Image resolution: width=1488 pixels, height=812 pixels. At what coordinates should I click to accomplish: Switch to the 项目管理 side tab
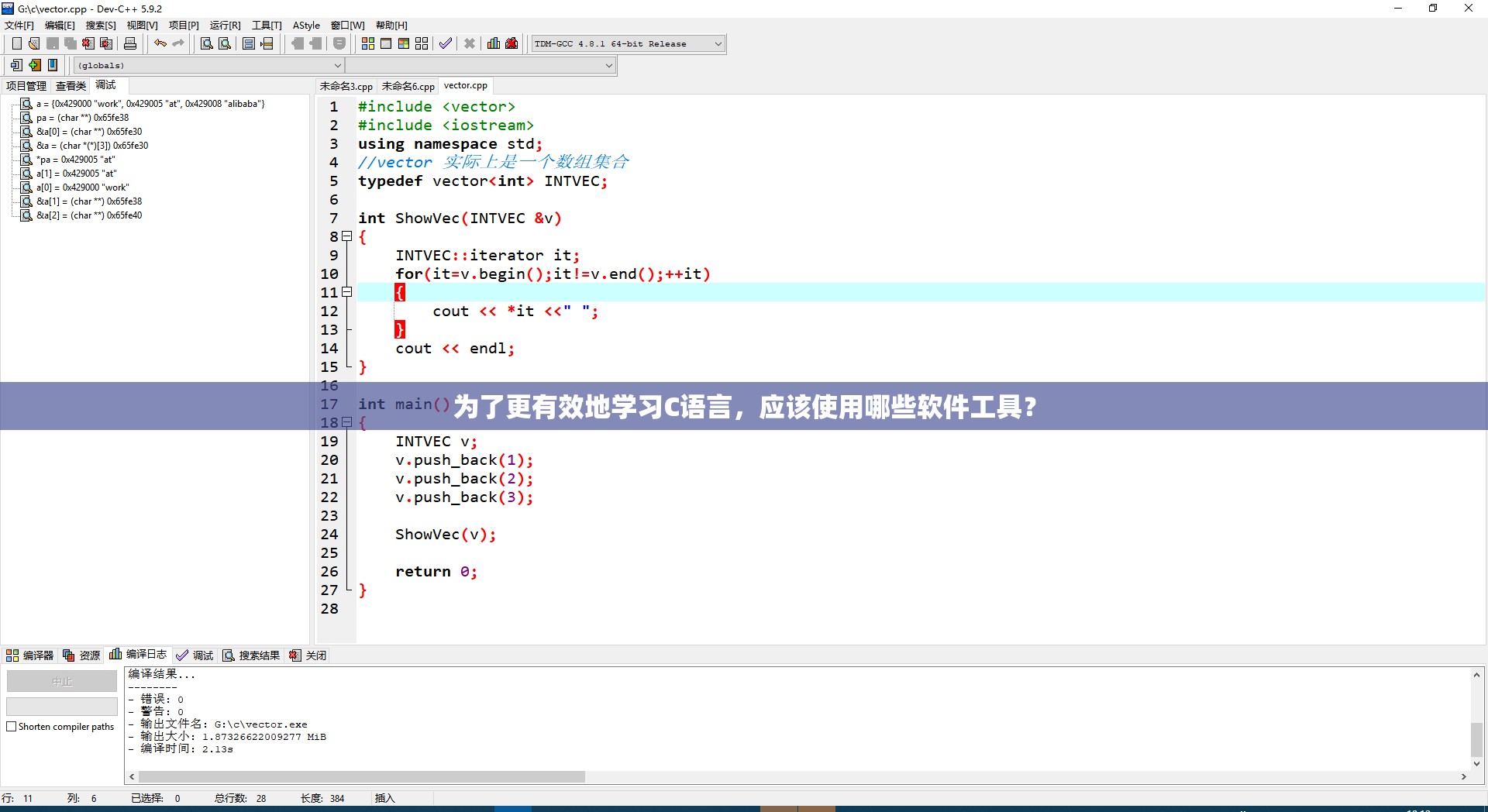point(26,86)
